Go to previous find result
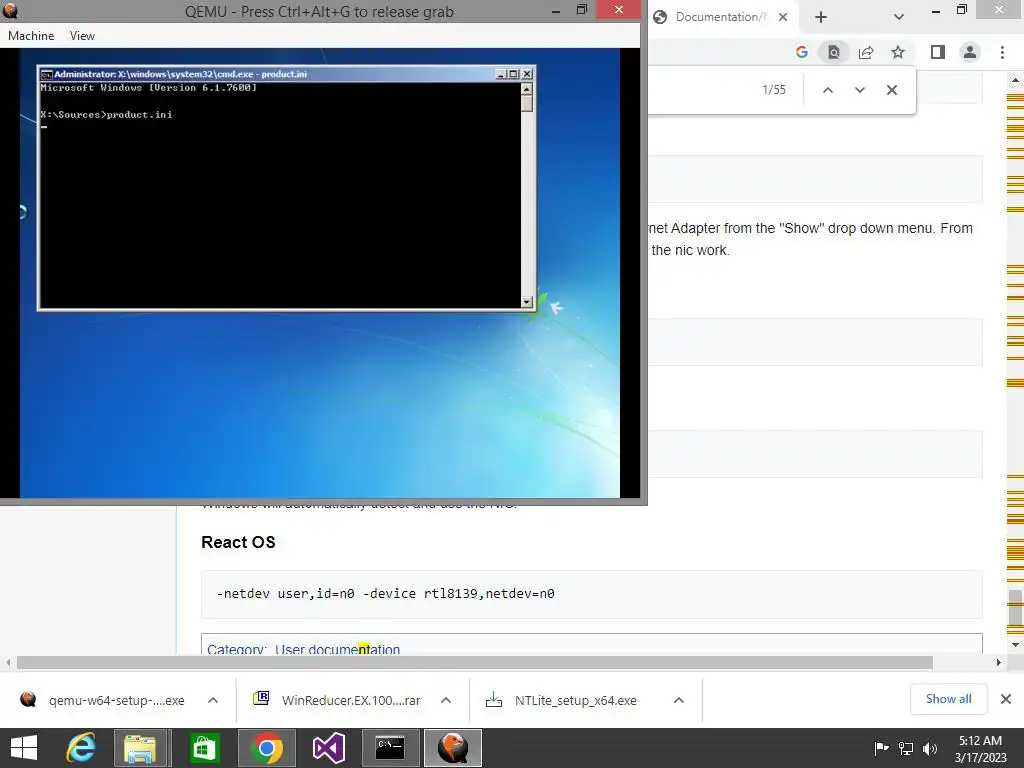Screen dimensions: 1024x768 pos(827,90)
